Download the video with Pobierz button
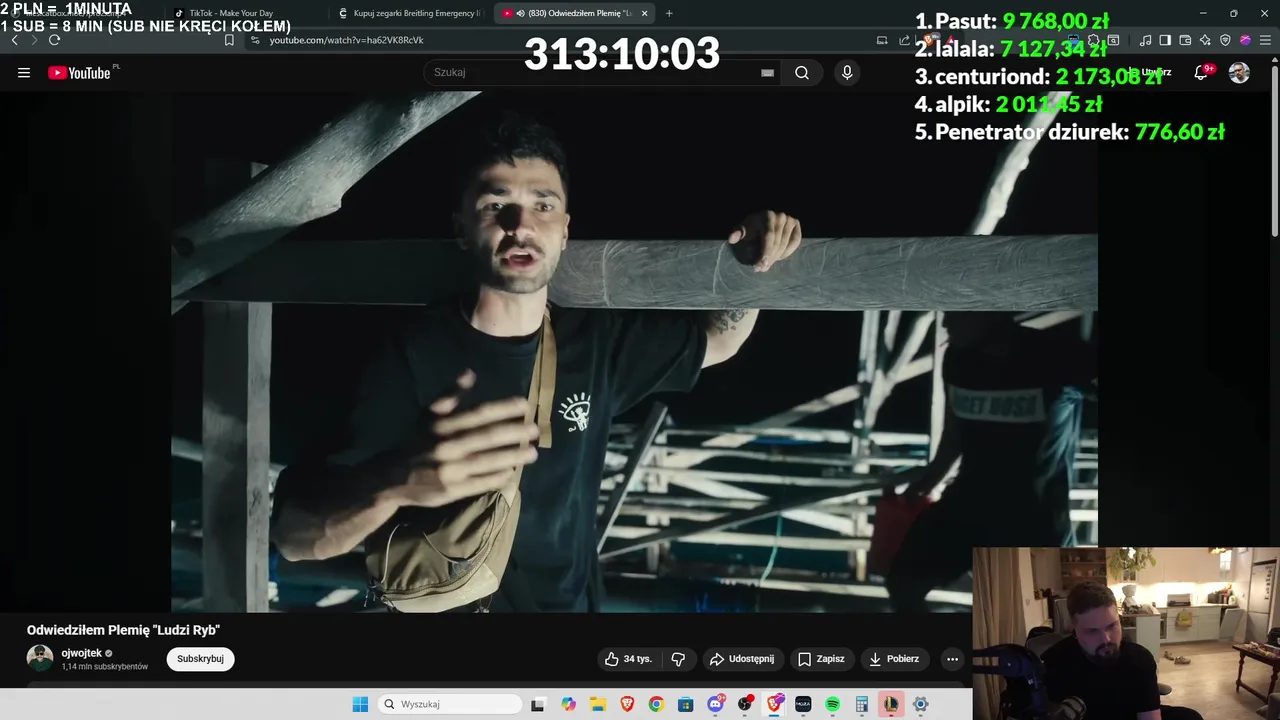The image size is (1280, 720). click(895, 659)
